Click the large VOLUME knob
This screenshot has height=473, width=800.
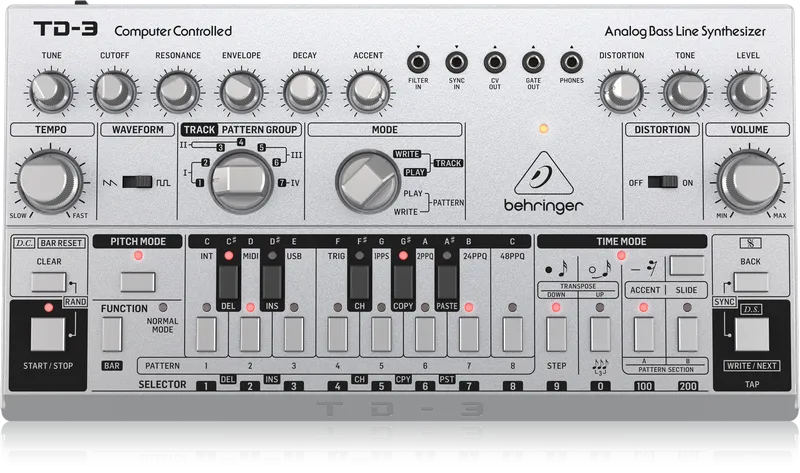[749, 181]
